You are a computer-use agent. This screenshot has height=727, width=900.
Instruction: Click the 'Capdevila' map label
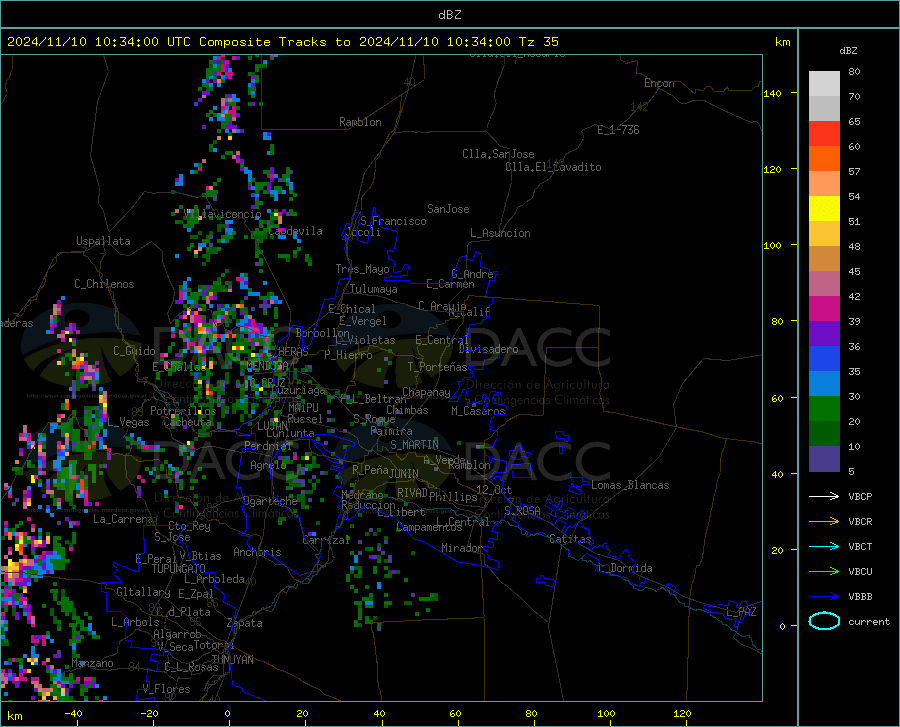click(x=296, y=231)
